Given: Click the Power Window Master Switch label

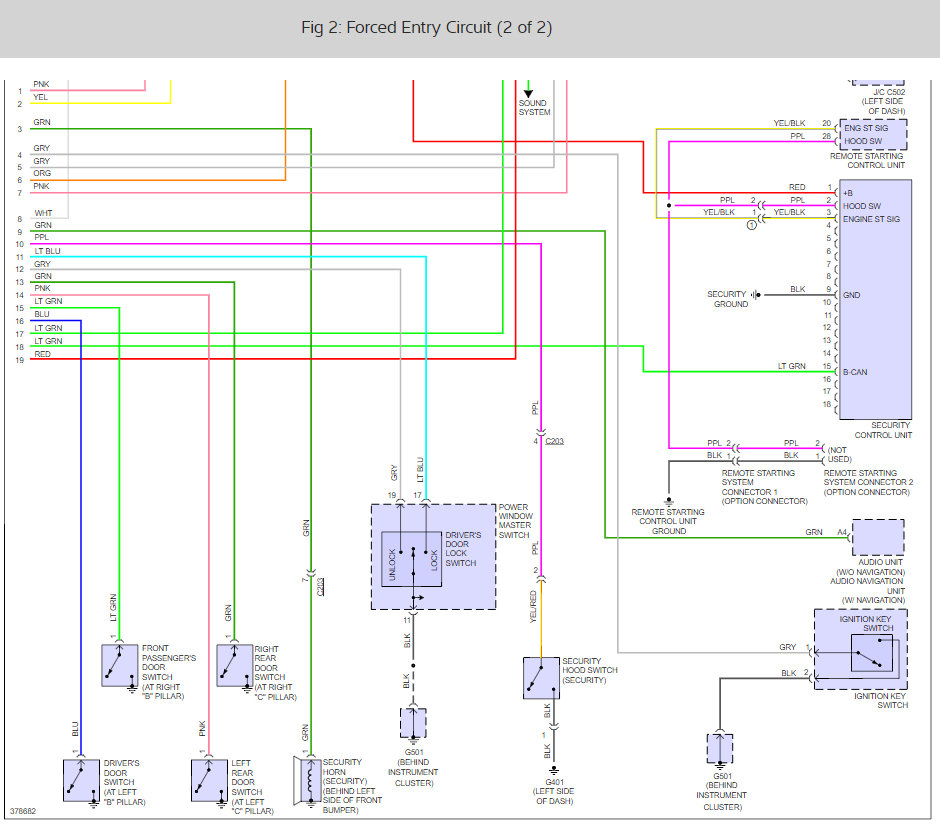Looking at the screenshot, I should [x=516, y=521].
